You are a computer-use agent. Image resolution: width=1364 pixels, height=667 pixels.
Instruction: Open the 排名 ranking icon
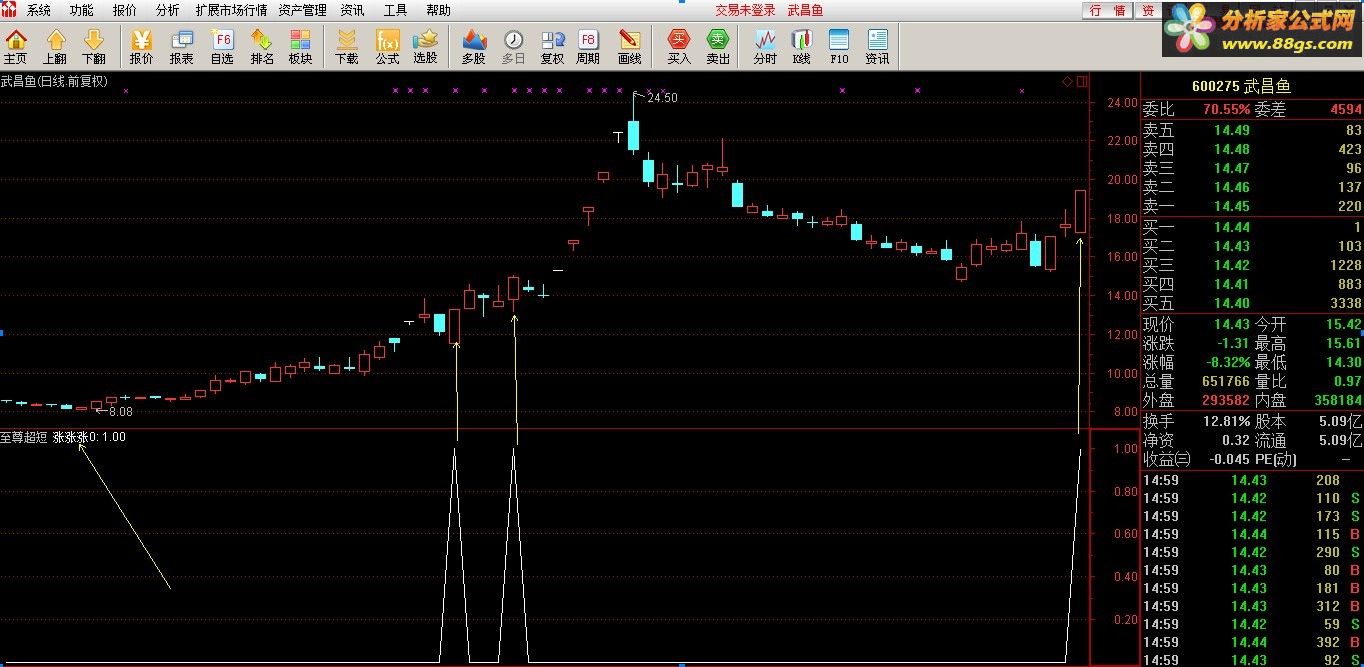tap(262, 47)
